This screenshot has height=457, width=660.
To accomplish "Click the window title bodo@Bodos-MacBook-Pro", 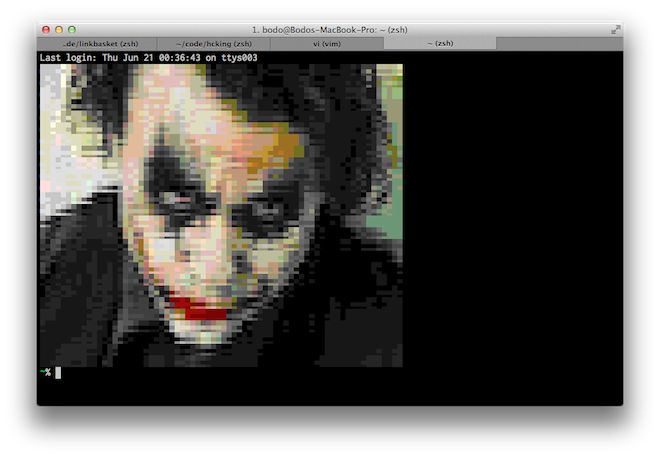I will coord(330,30).
